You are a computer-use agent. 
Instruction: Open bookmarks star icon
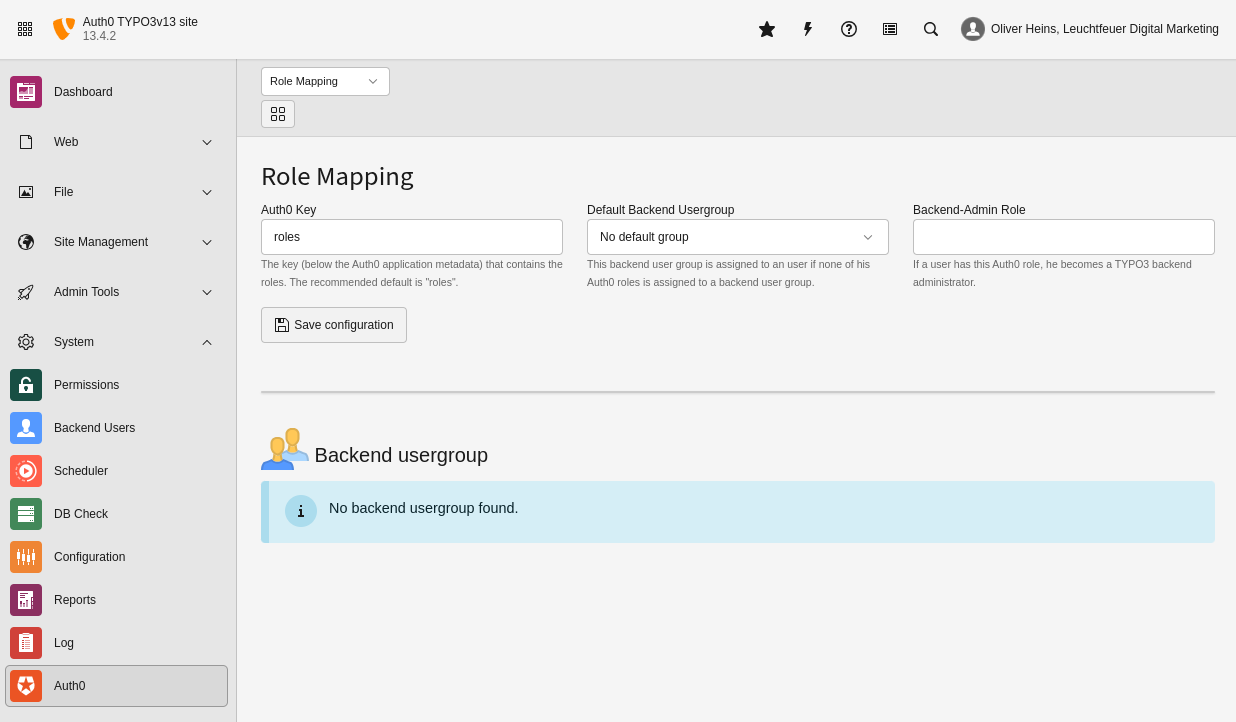pyautogui.click(x=767, y=29)
